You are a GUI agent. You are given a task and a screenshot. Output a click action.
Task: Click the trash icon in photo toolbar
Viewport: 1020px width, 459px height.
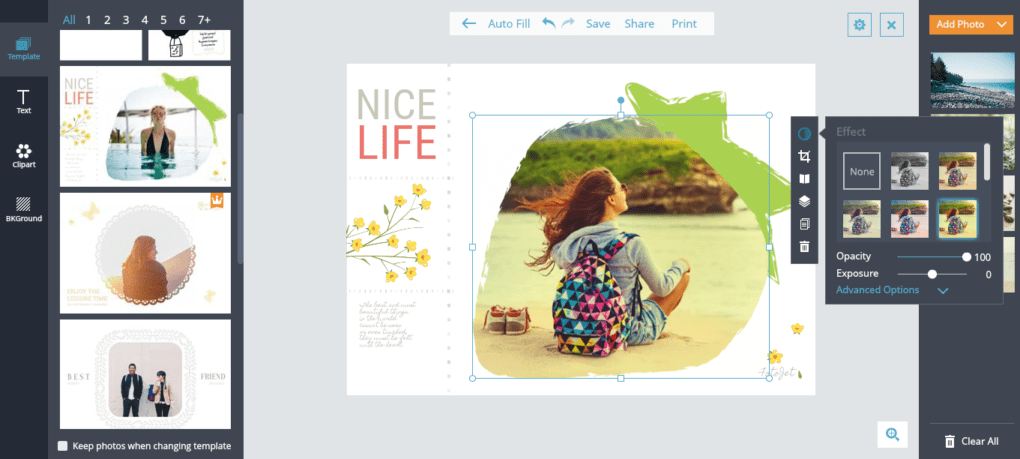tap(805, 246)
